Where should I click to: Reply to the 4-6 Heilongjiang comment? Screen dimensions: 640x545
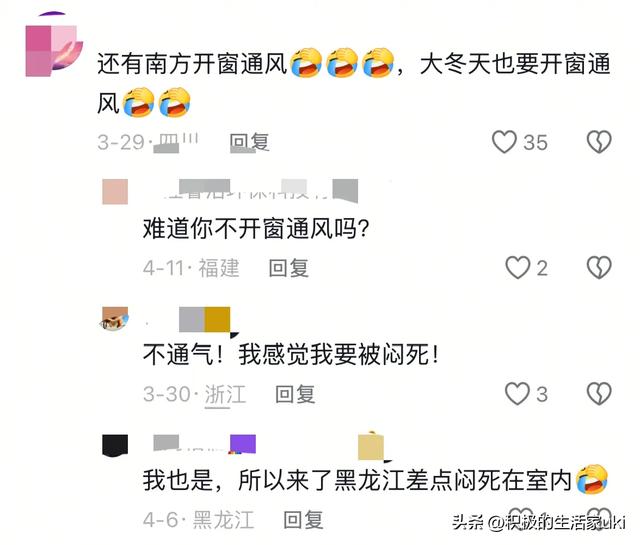click(x=303, y=520)
